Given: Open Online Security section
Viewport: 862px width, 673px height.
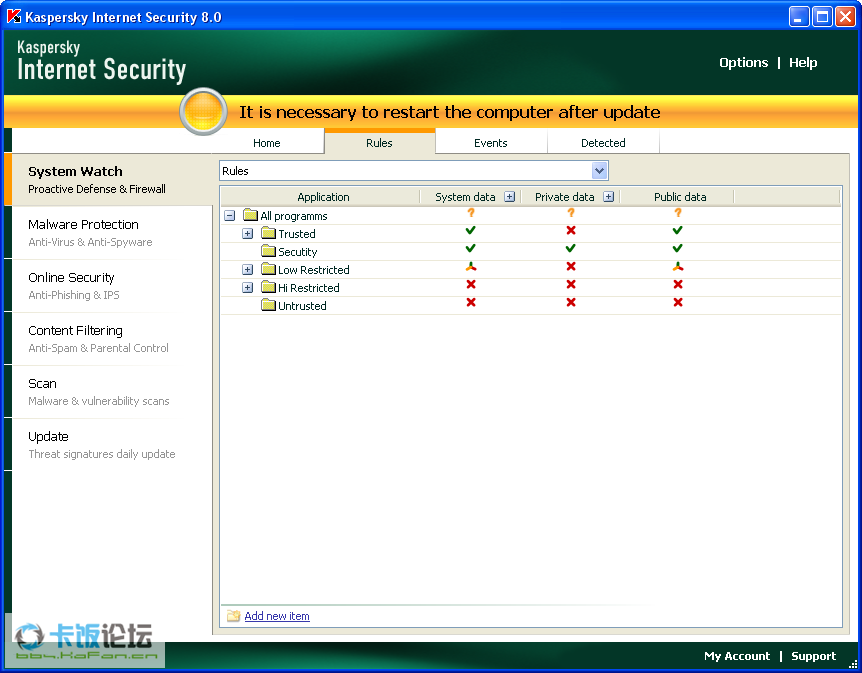Looking at the screenshot, I should click(108, 285).
